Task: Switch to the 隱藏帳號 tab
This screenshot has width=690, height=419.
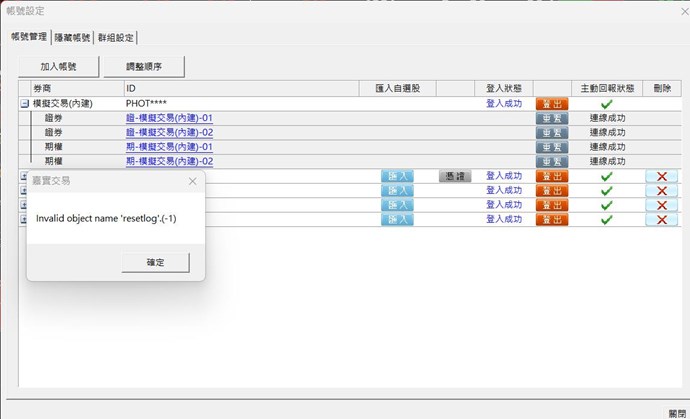Action: click(73, 37)
